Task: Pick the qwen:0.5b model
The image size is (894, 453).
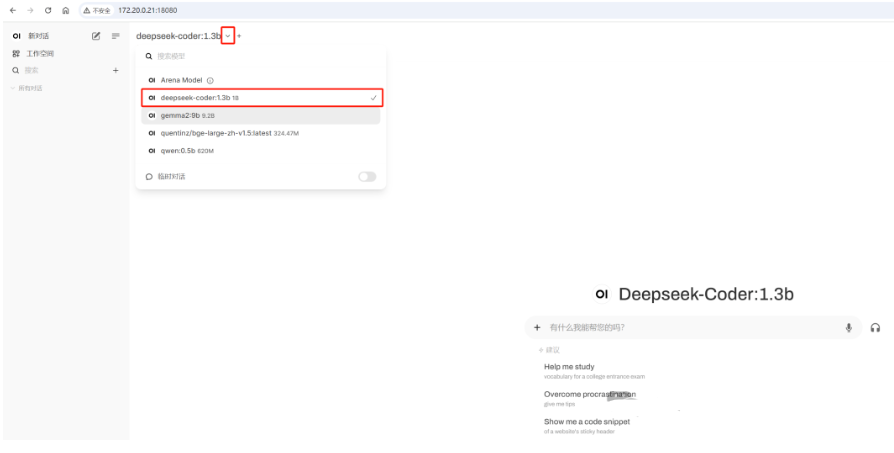Action: (261, 151)
